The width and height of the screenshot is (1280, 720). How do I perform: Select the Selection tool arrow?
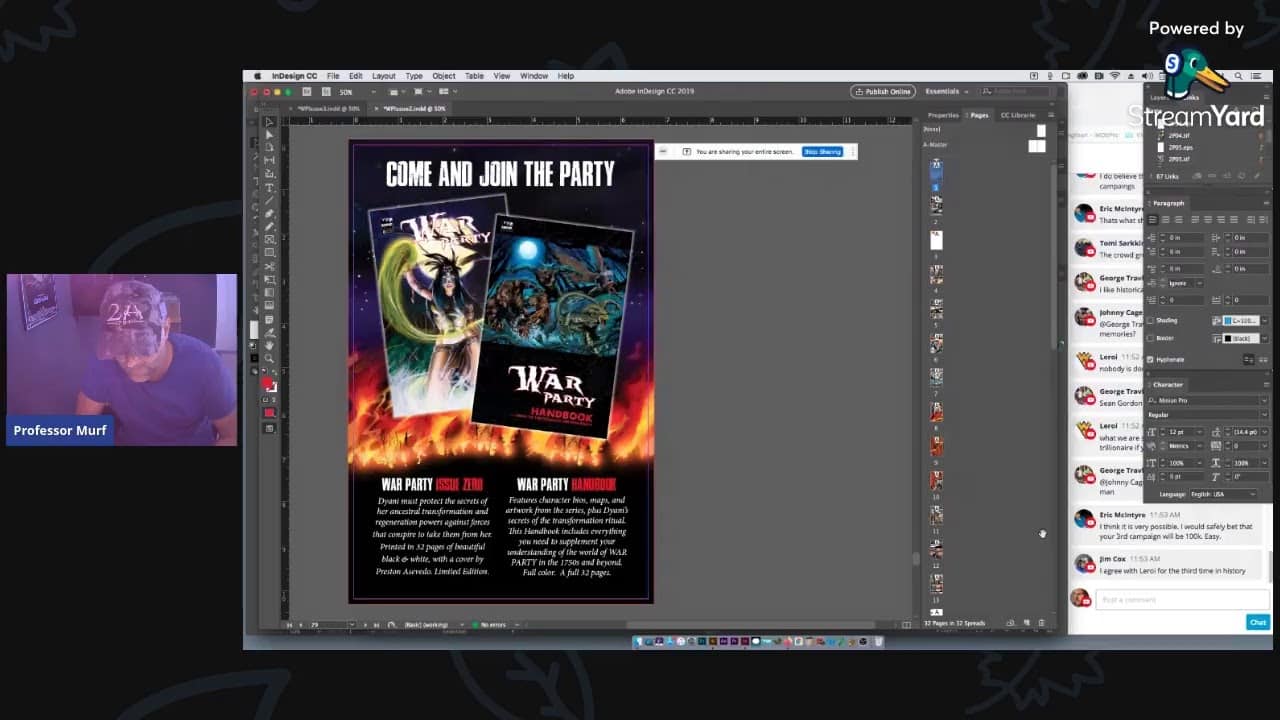269,122
